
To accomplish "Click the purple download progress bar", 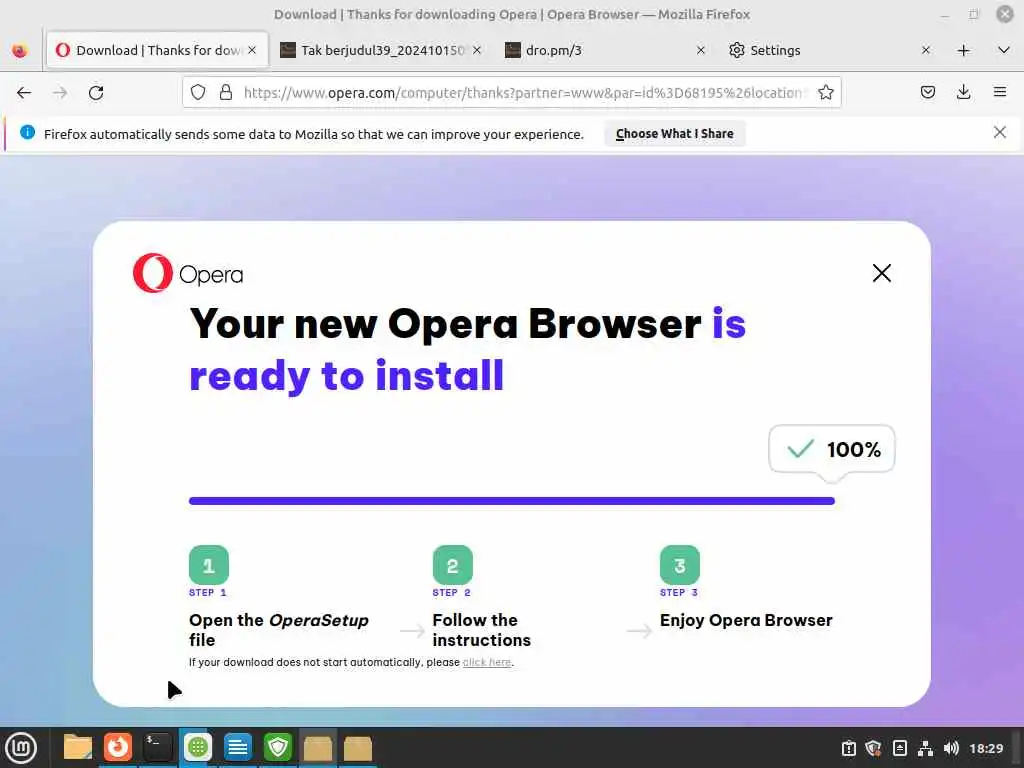I will tap(512, 501).
